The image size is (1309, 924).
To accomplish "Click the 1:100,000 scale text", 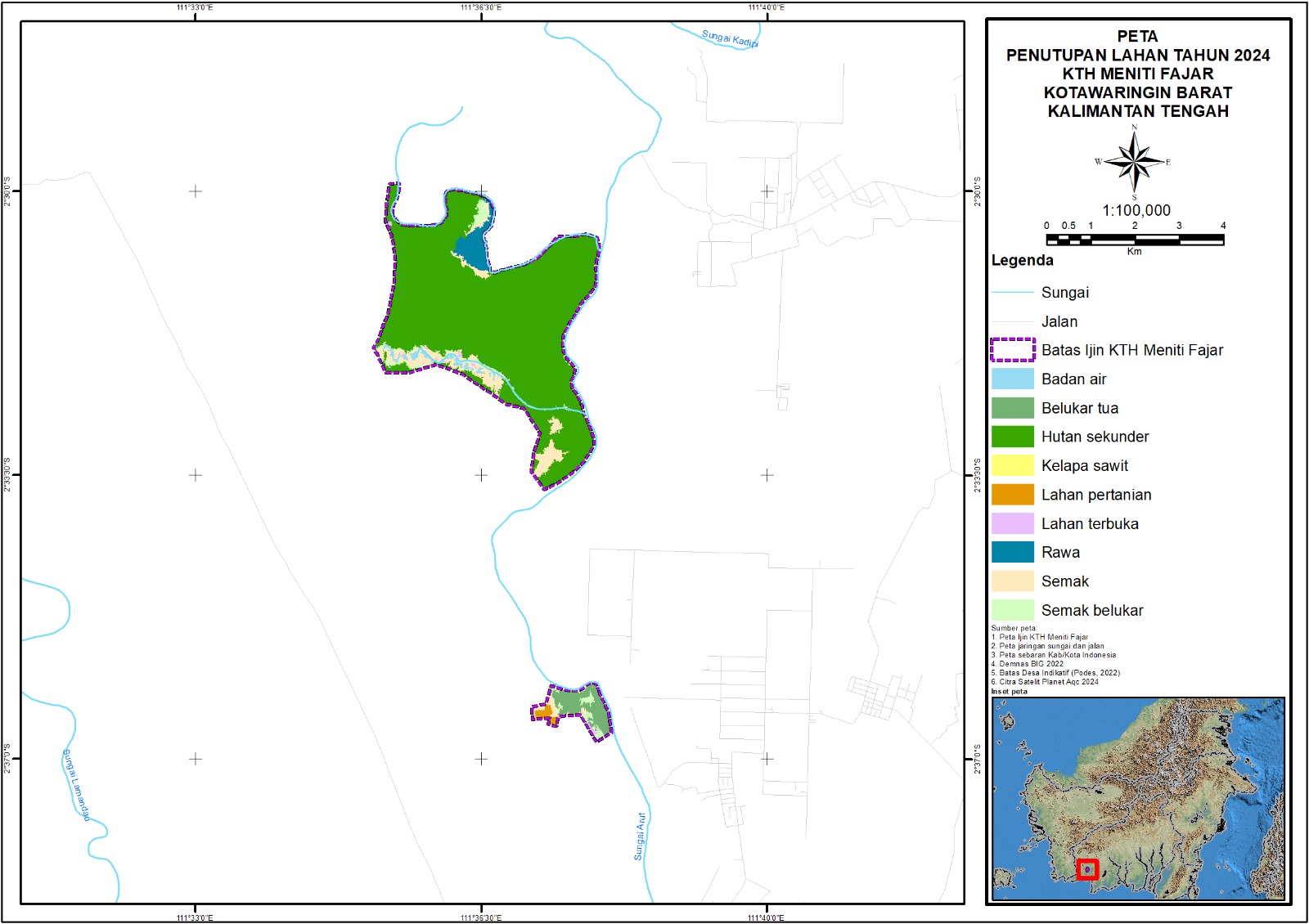I will [1136, 210].
